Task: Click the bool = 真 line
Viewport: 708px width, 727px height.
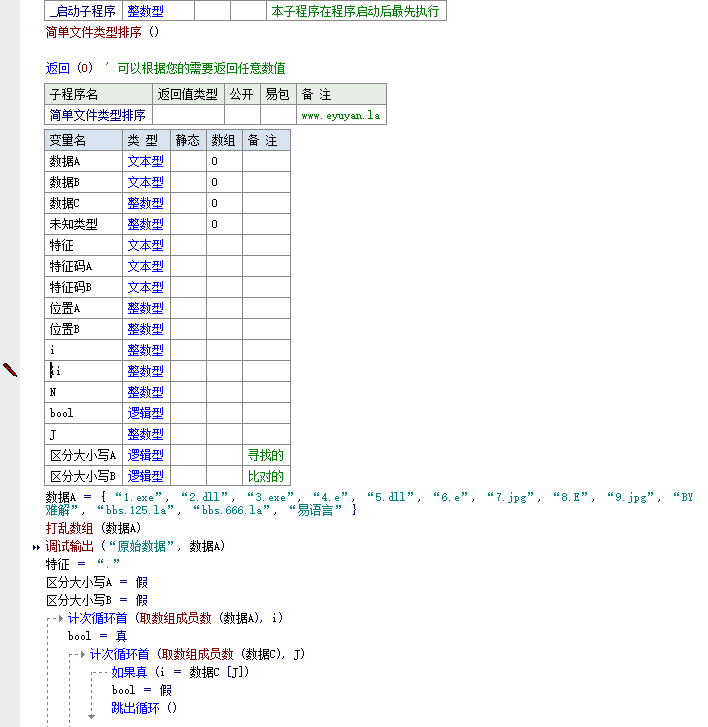Action: 97,636
